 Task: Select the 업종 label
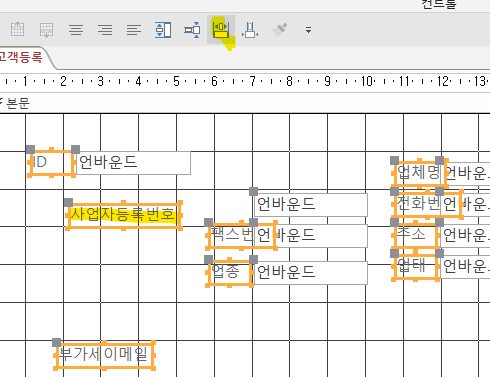[229, 273]
